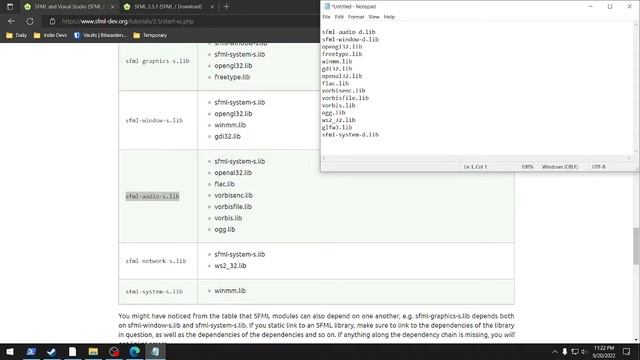Launch PowerShell from the taskbar
Viewport: 640px width, 360px height.
coord(31,351)
